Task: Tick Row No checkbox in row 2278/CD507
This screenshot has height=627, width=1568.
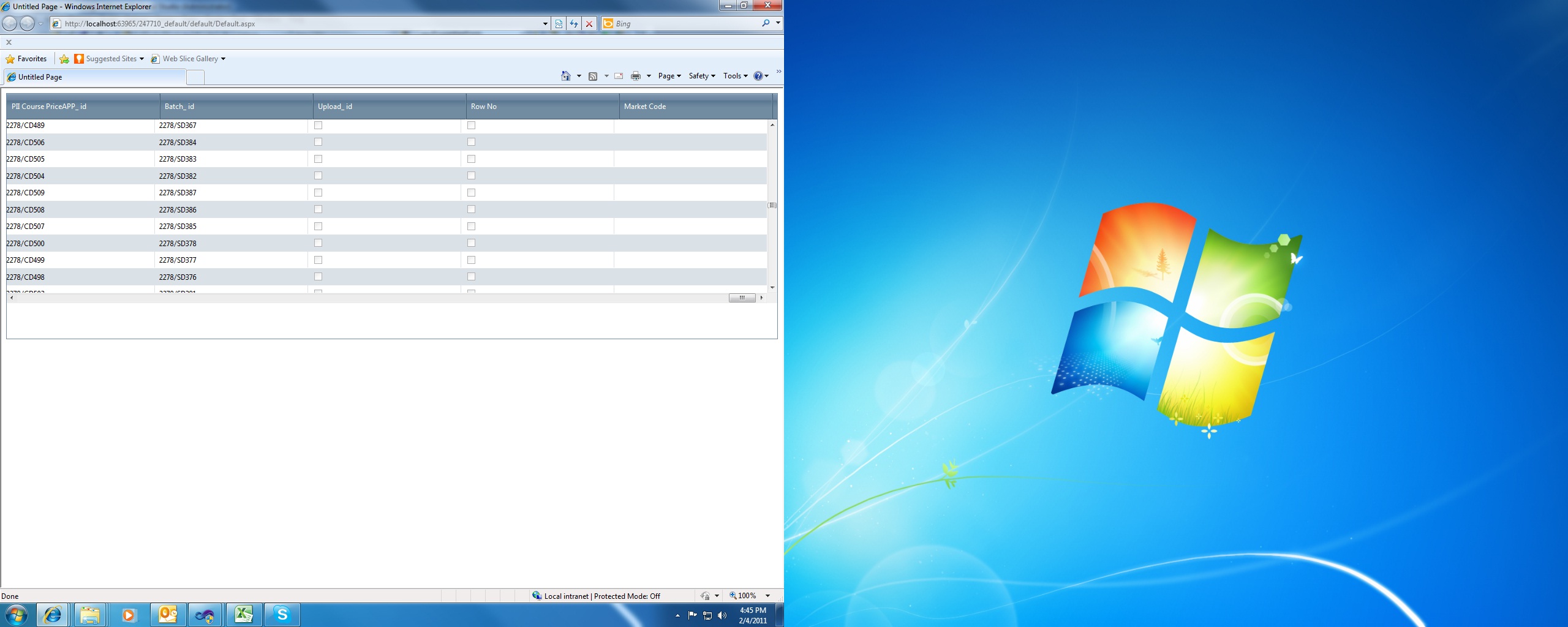Action: (471, 227)
